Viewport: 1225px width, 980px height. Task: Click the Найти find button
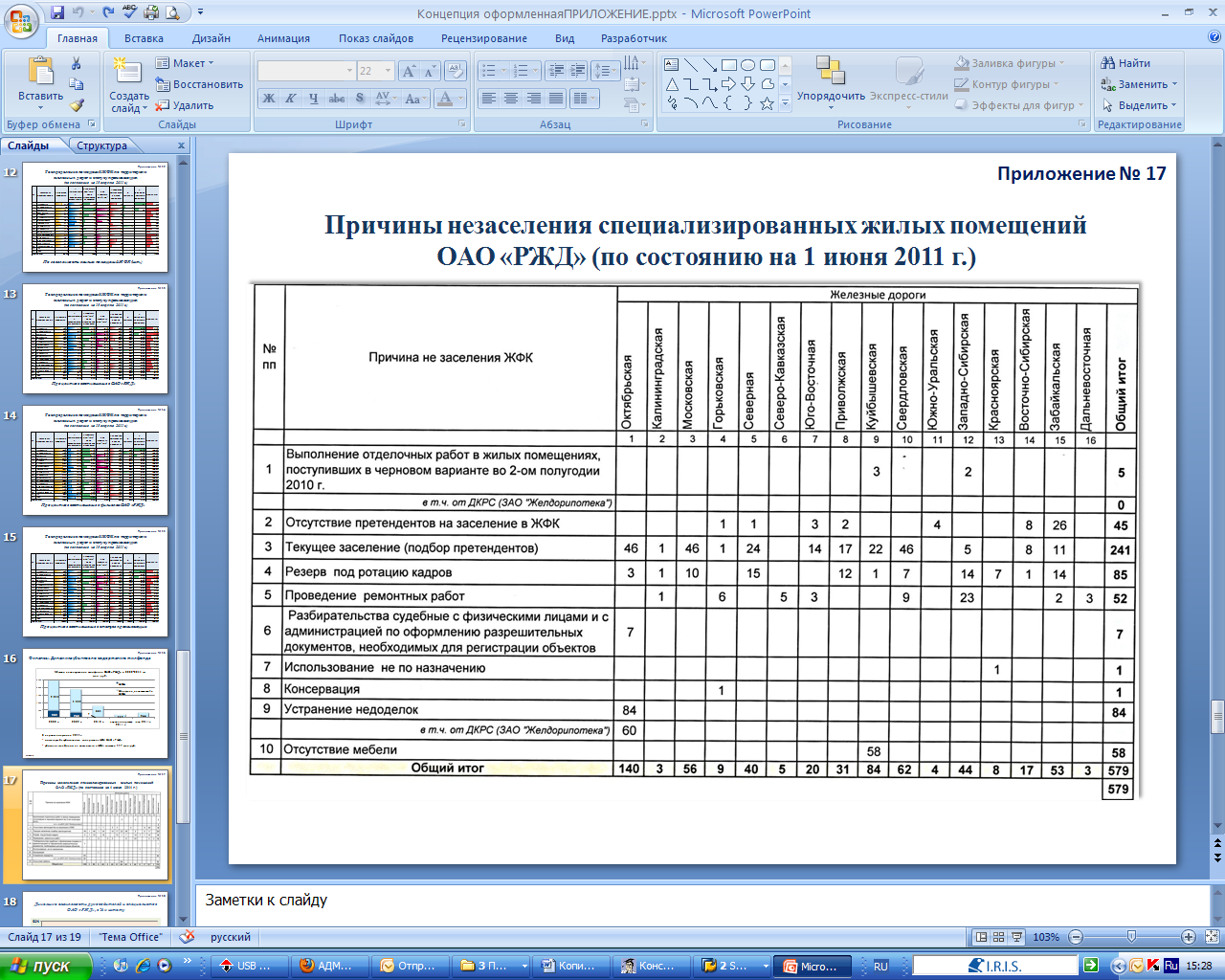pos(1126,63)
